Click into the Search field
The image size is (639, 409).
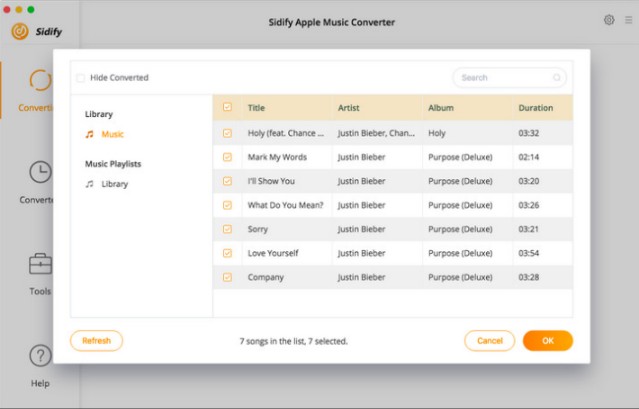click(x=503, y=77)
